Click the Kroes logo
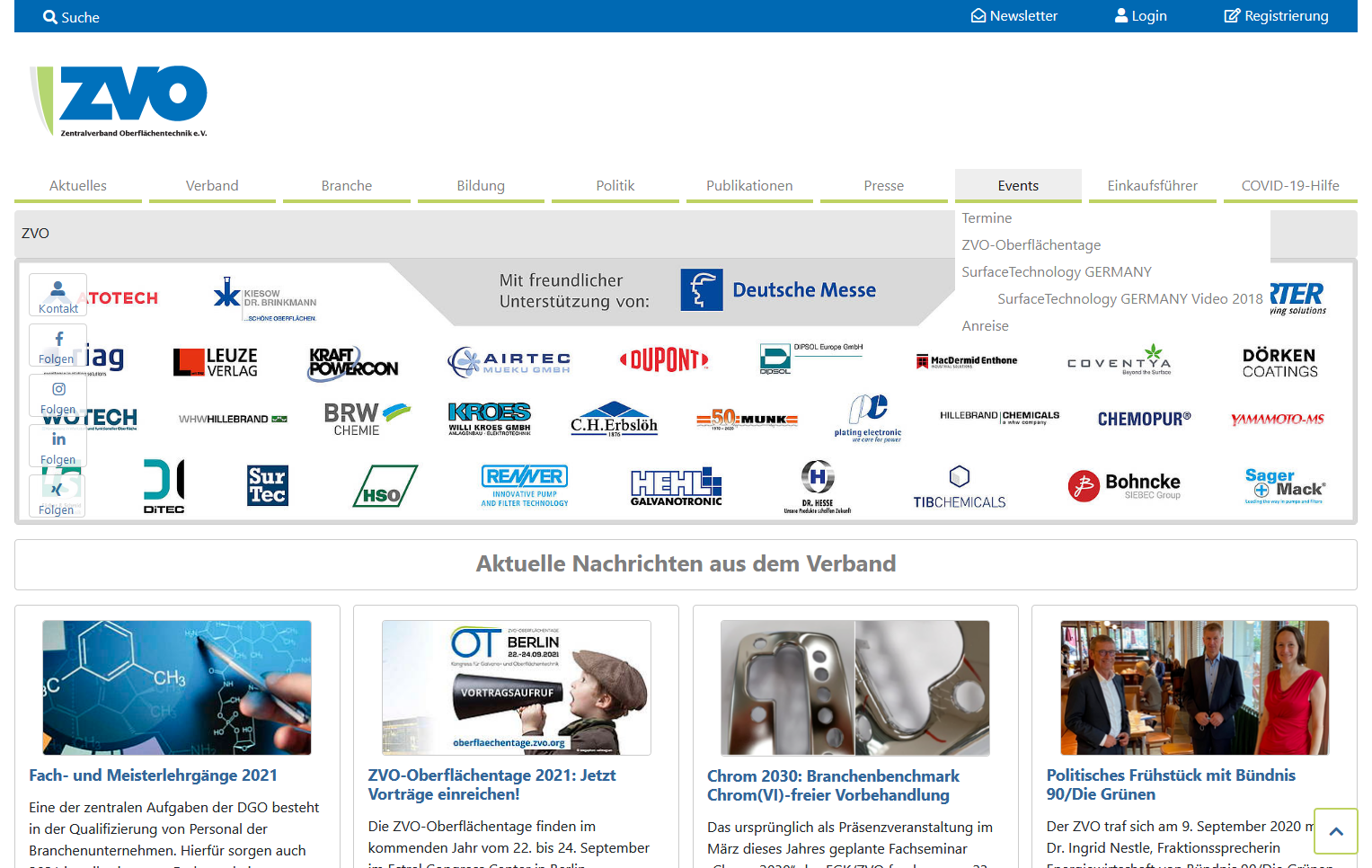This screenshot has width=1372, height=868. pyautogui.click(x=490, y=419)
